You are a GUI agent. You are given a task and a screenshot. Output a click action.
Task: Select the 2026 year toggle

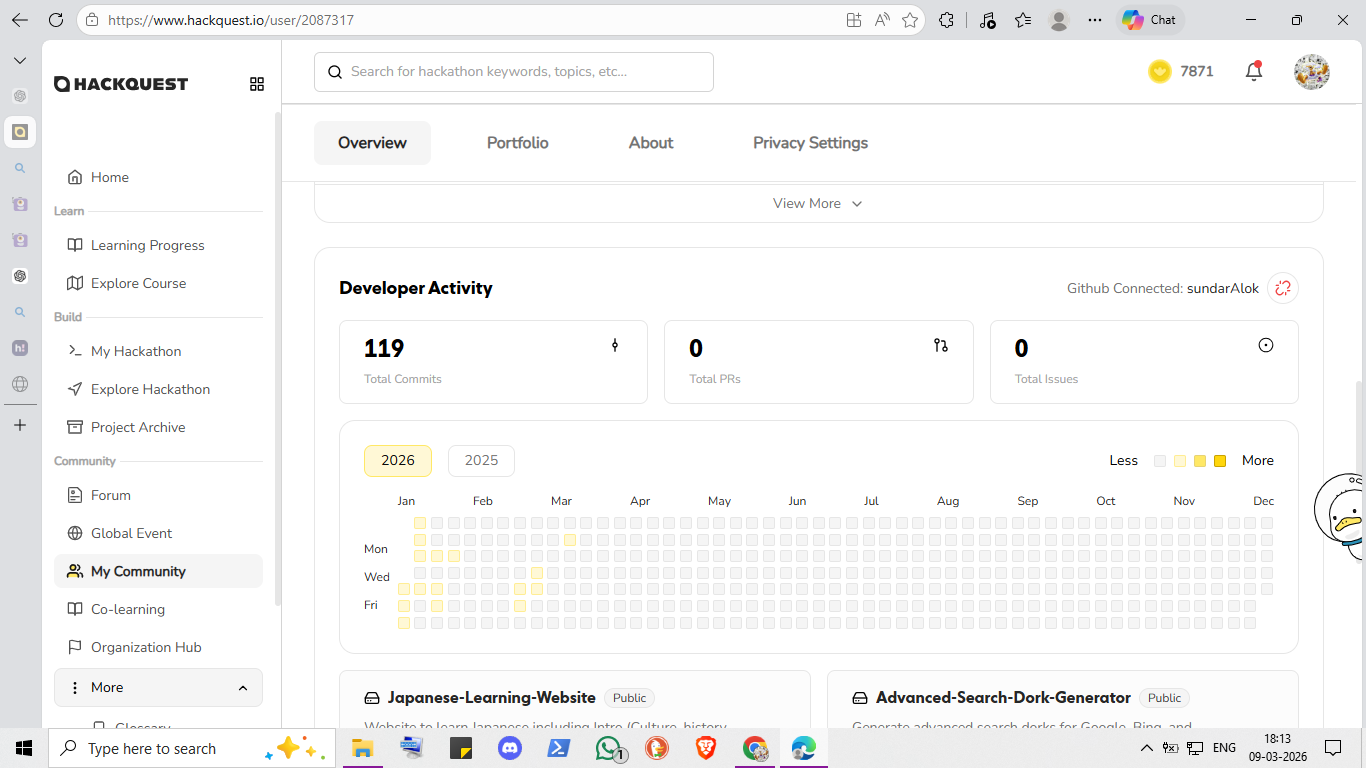click(x=397, y=460)
